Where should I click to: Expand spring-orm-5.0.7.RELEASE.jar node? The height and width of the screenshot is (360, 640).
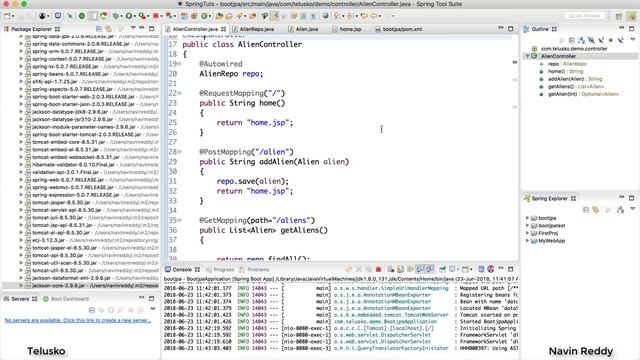click(21, 51)
